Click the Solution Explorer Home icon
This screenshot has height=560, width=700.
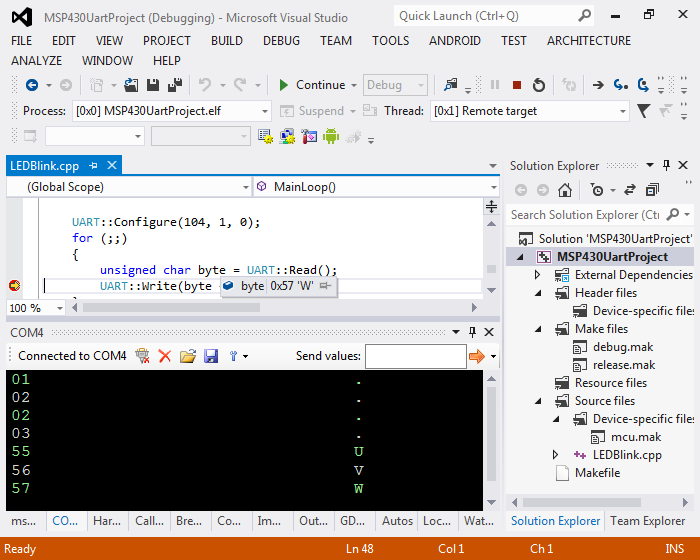565,190
